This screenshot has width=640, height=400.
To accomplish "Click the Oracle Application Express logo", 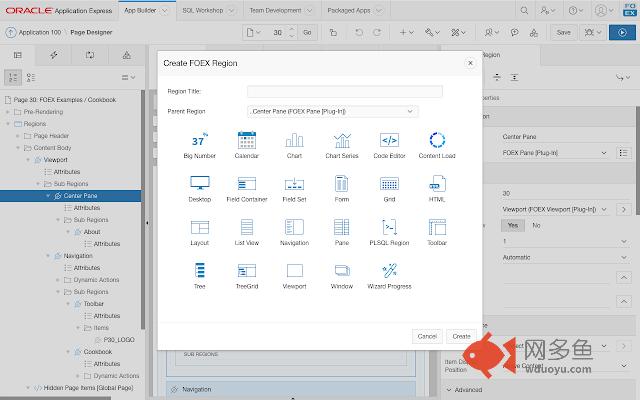I will pos(58,11).
